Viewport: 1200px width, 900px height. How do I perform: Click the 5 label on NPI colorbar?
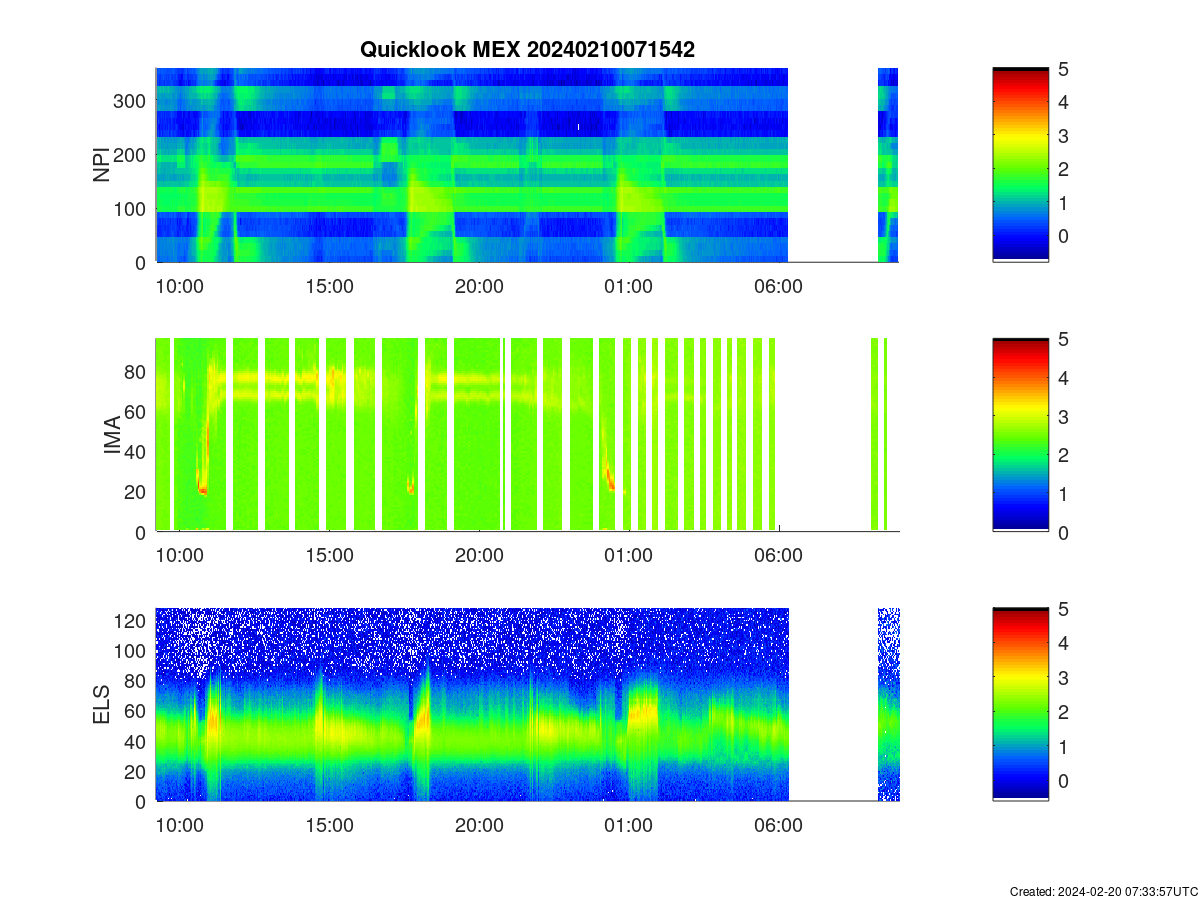point(1062,69)
